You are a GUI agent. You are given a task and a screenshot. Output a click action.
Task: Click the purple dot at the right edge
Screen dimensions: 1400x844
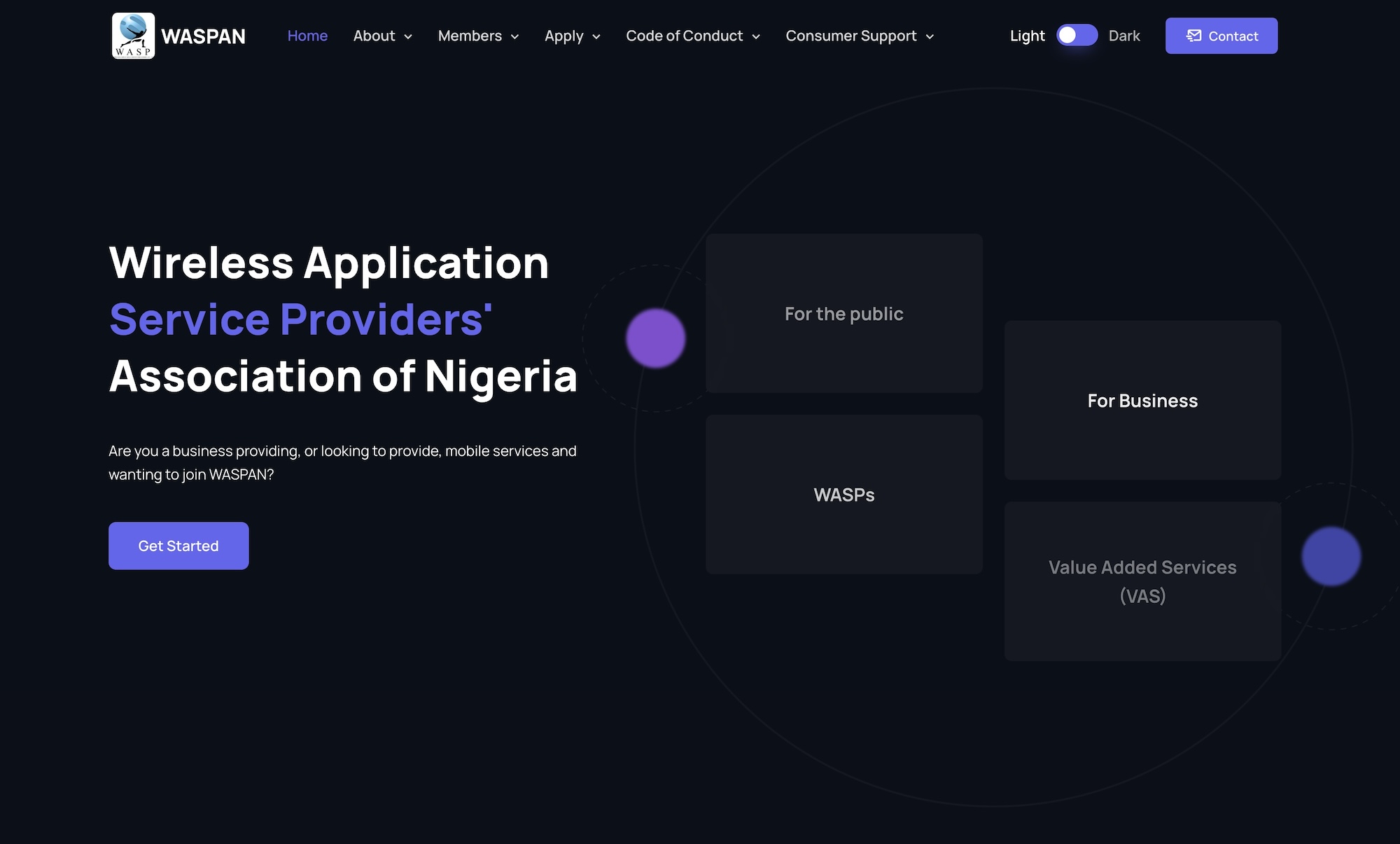coord(1331,557)
